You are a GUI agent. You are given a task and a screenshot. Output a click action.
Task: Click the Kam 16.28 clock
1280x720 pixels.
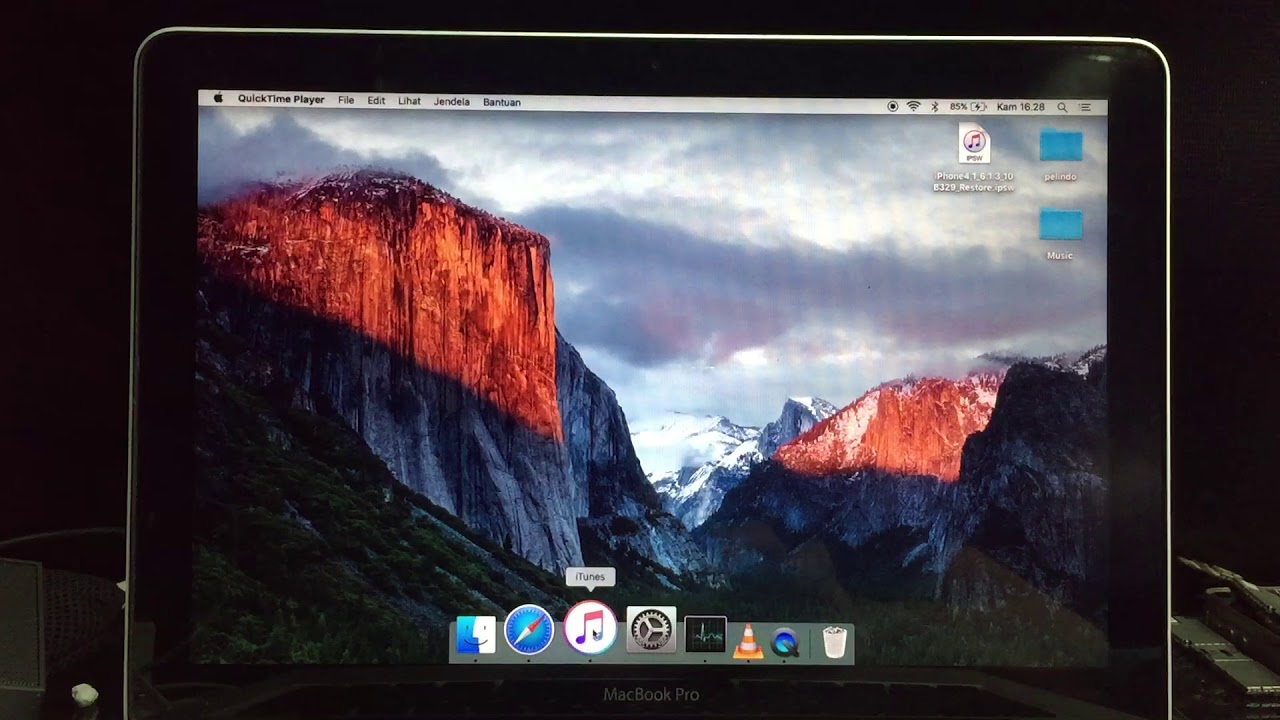(x=1021, y=107)
